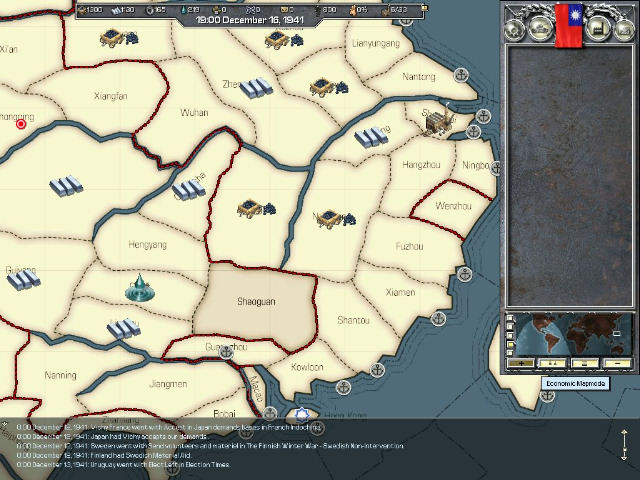Select the red capital marker at Chongqing

click(x=21, y=124)
